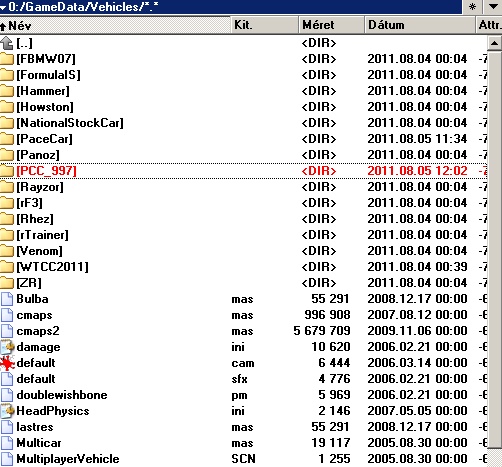This screenshot has height=467, width=502.
Task: Sort by the Attr. column header
Action: [489, 25]
